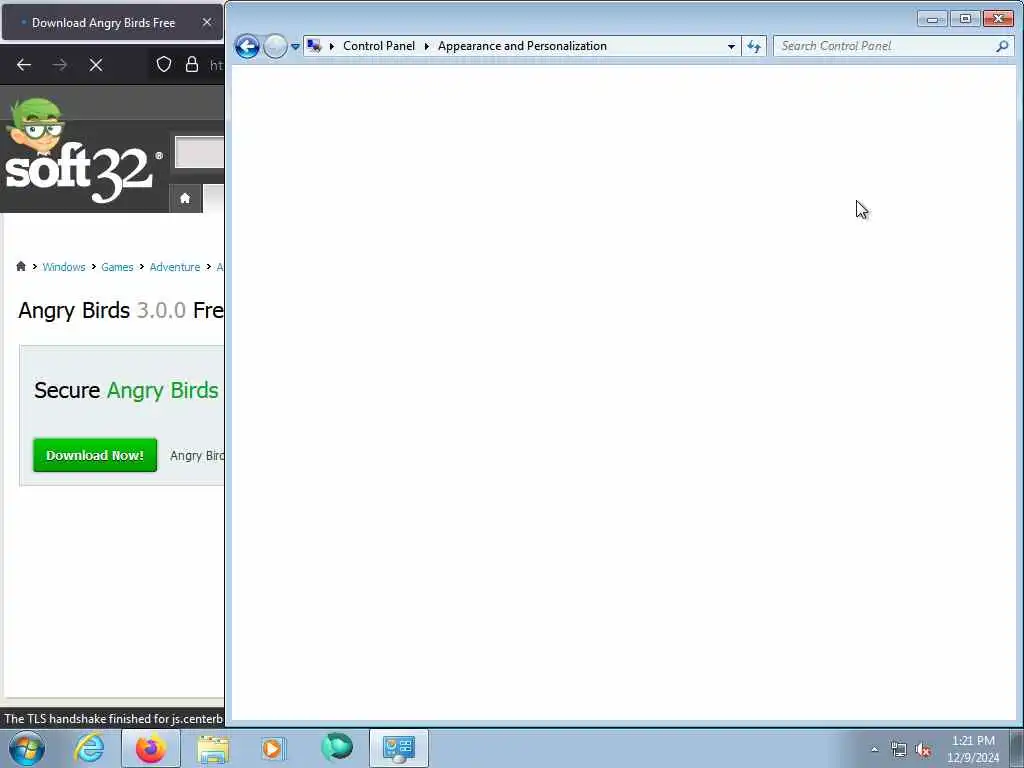The height and width of the screenshot is (768, 1024).
Task: Click the muted volume tray icon
Action: tap(923, 750)
